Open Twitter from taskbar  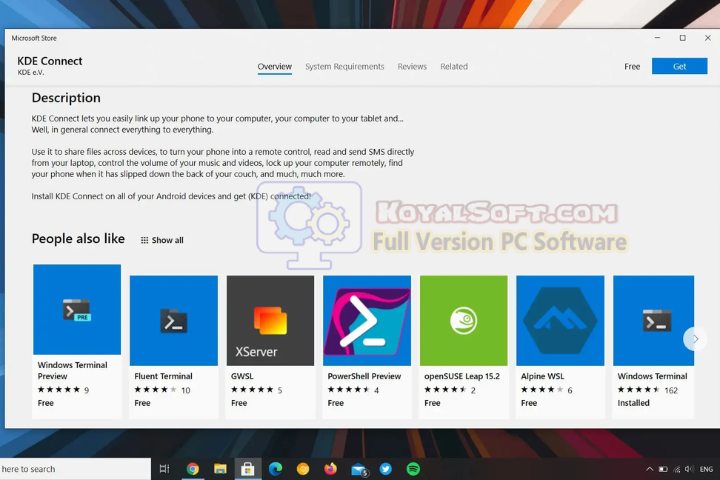click(x=386, y=469)
